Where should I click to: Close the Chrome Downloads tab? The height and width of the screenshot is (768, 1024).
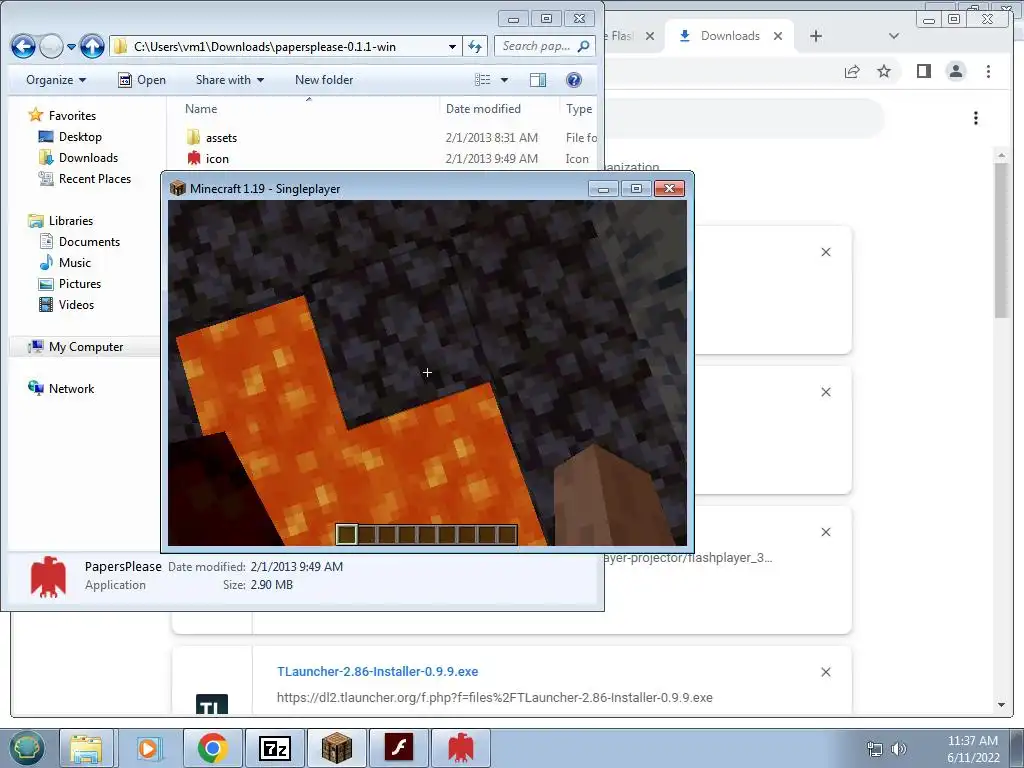pos(778,36)
